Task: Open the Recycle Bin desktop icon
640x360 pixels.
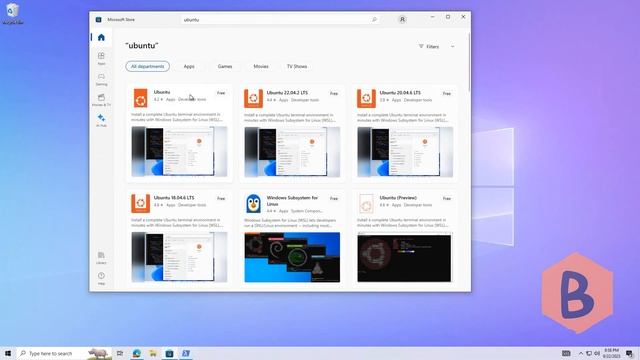Action: [x=13, y=14]
